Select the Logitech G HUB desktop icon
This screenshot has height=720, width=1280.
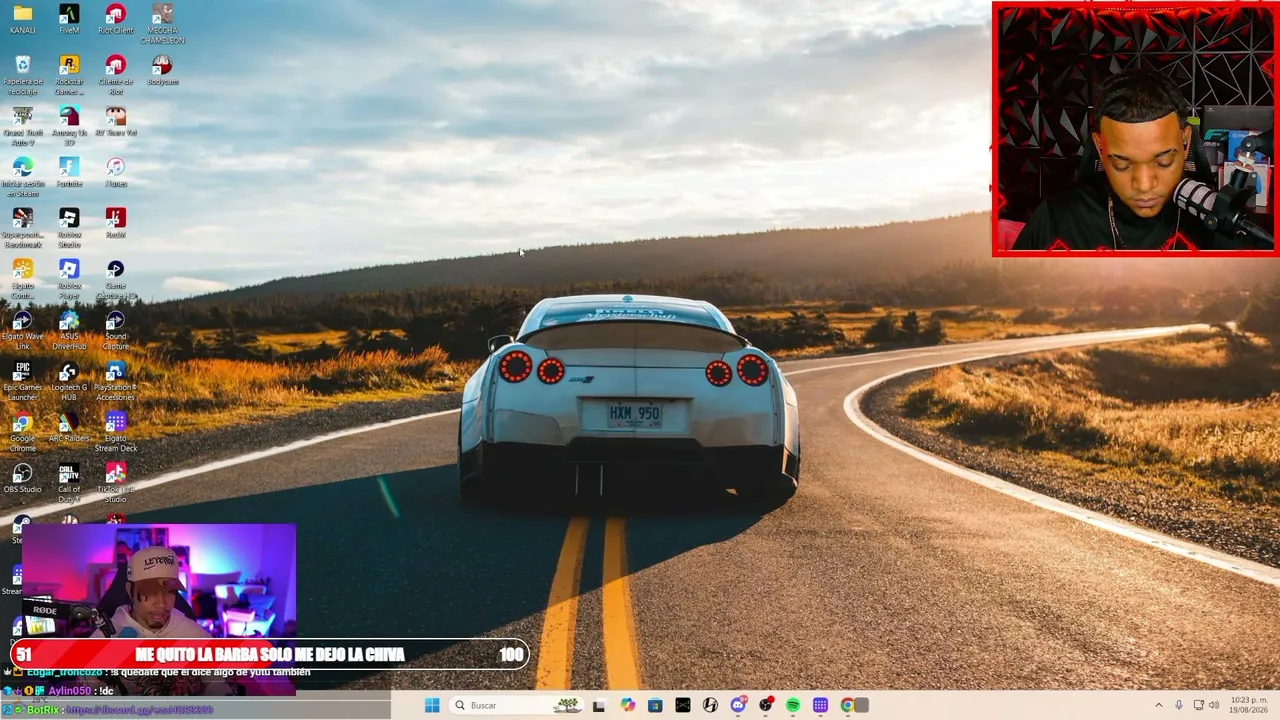pos(69,381)
